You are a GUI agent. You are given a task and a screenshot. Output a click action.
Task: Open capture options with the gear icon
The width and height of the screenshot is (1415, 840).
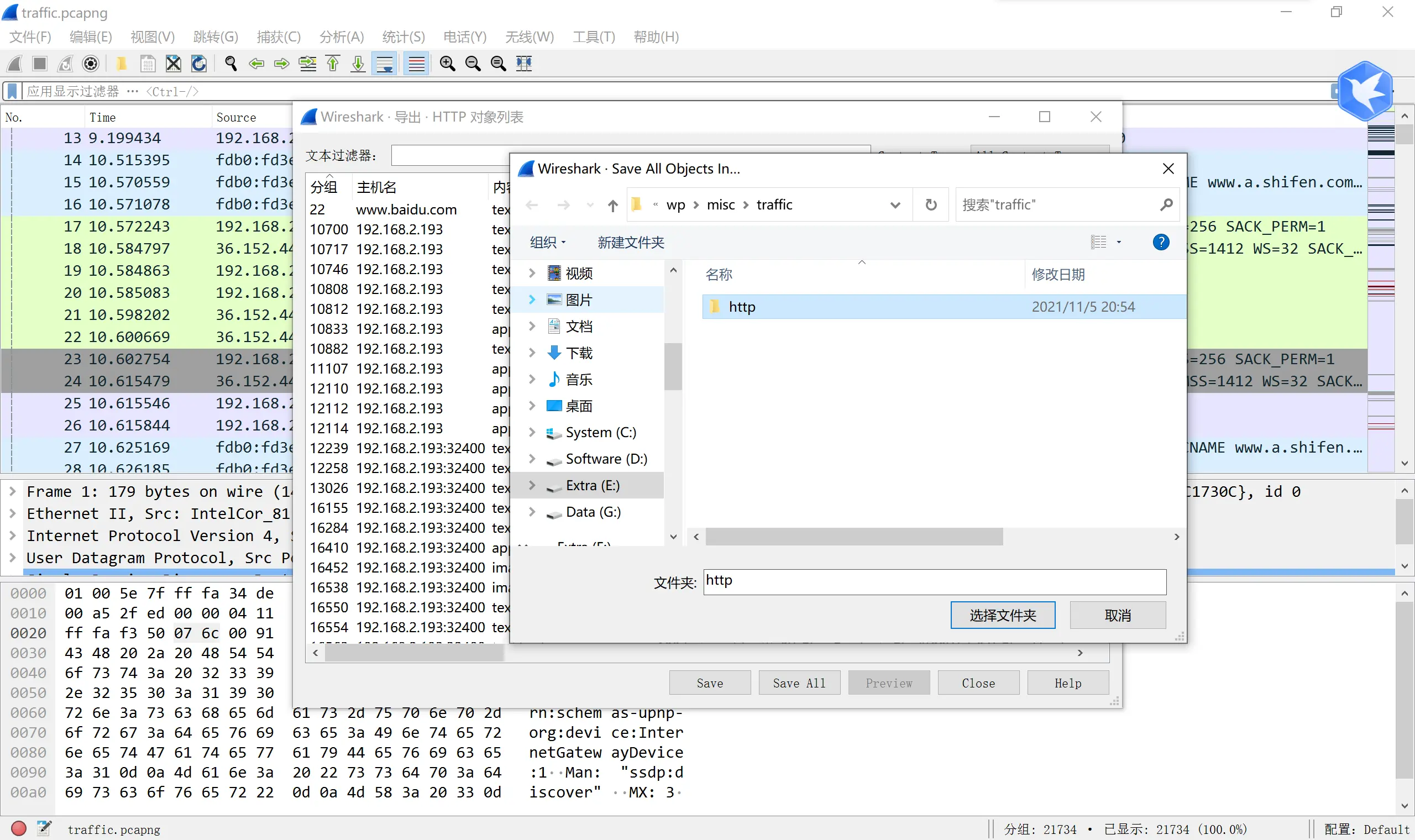tap(91, 64)
